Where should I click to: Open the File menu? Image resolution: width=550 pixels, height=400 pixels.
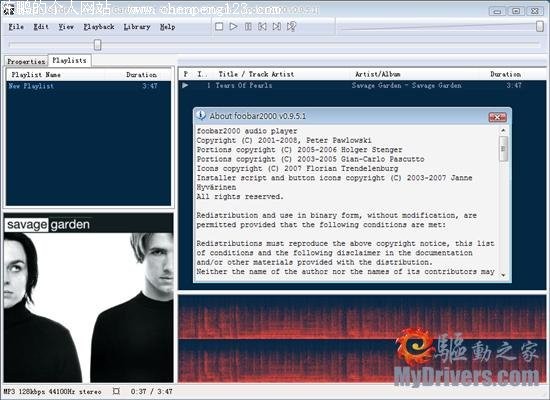click(x=16, y=27)
